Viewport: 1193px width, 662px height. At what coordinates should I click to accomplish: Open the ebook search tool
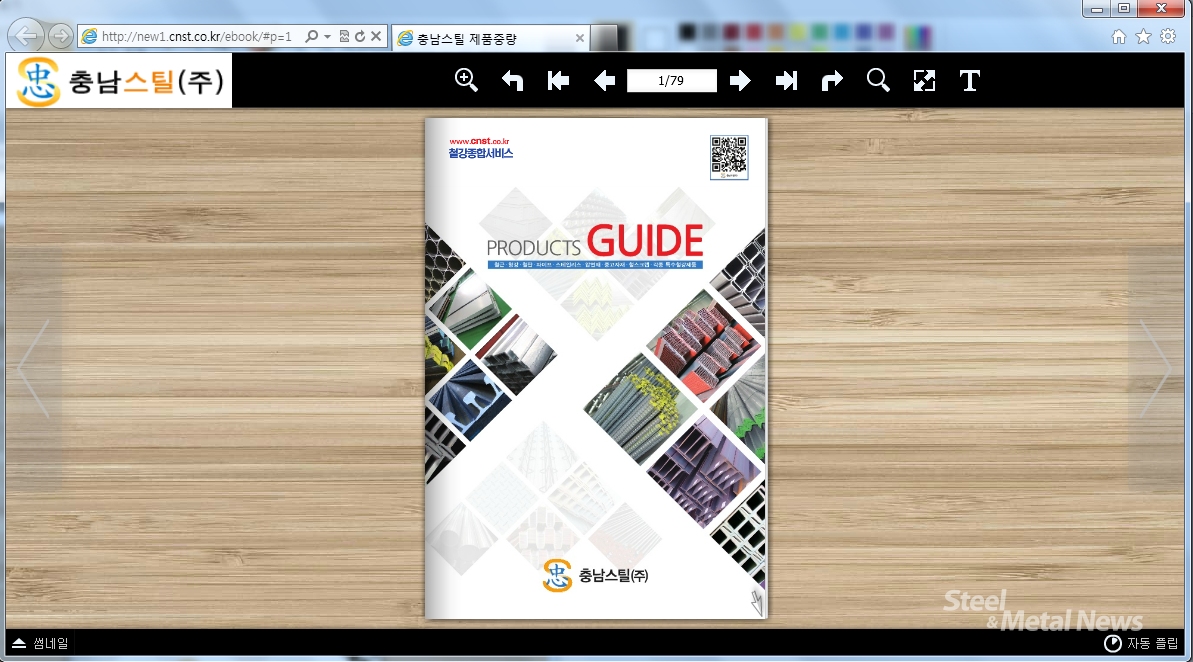pyautogui.click(x=878, y=81)
